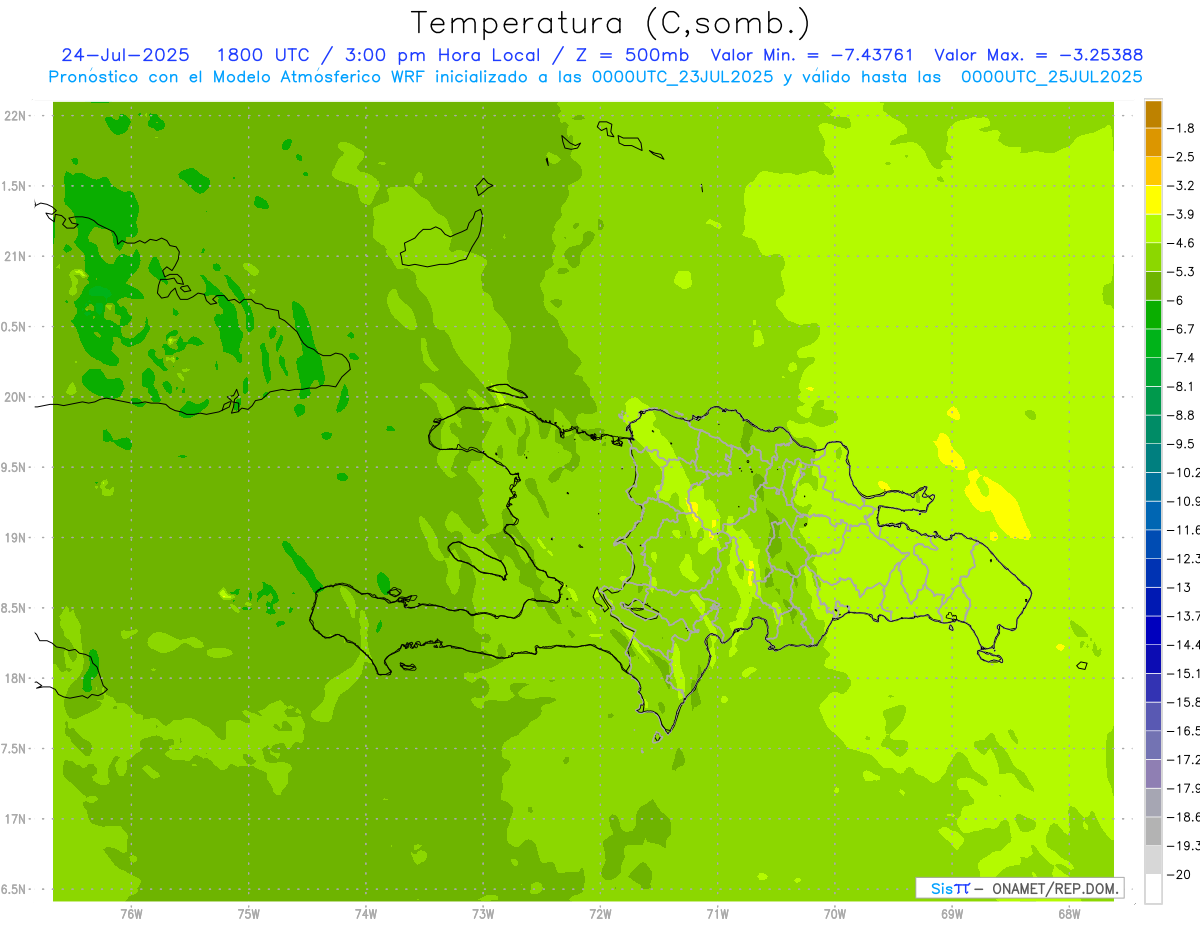Click the orange swatch between -1.8 and -2.5
1200x927 pixels.
pyautogui.click(x=1154, y=143)
